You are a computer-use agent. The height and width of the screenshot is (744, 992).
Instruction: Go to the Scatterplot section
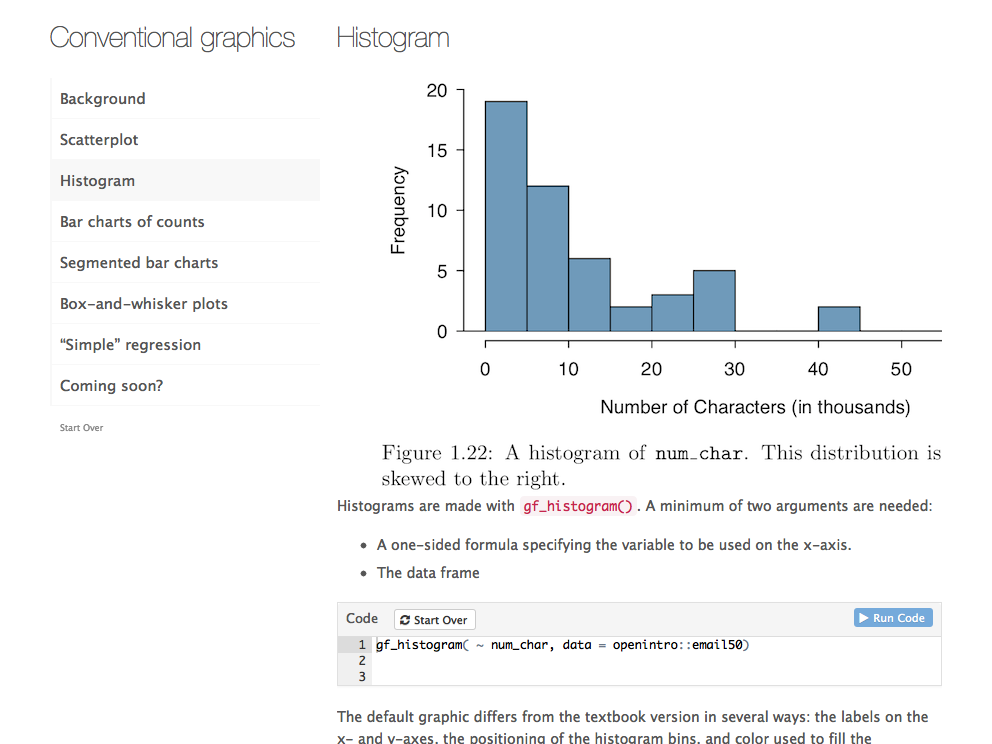tap(99, 140)
